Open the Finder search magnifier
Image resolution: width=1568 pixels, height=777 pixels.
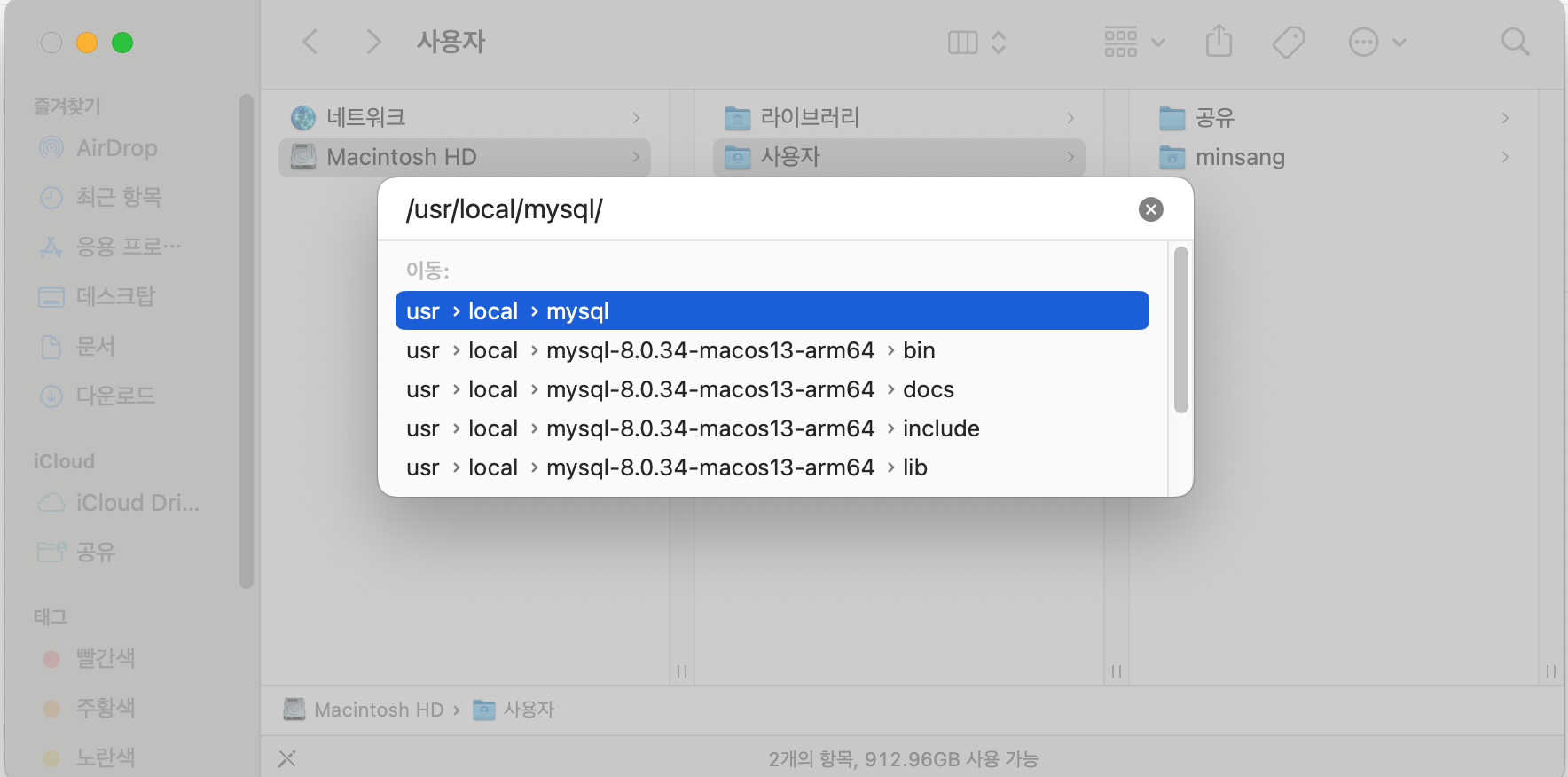point(1515,42)
